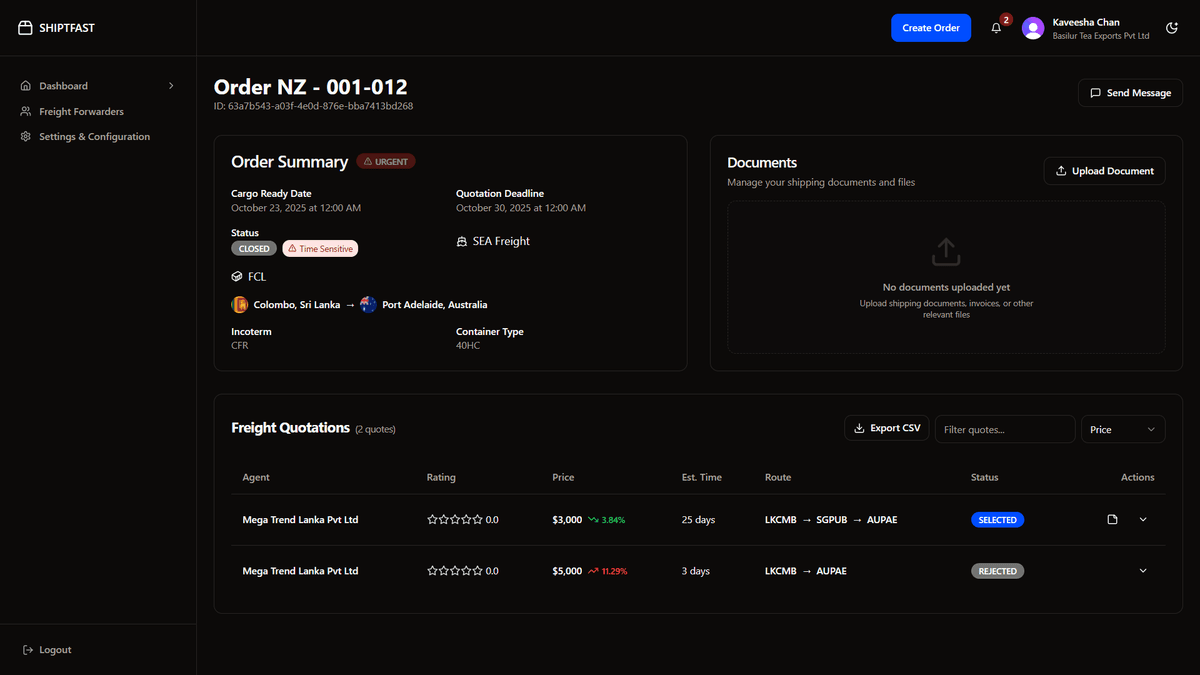
Task: Click the FCL package icon in Order Summary
Action: [x=236, y=276]
